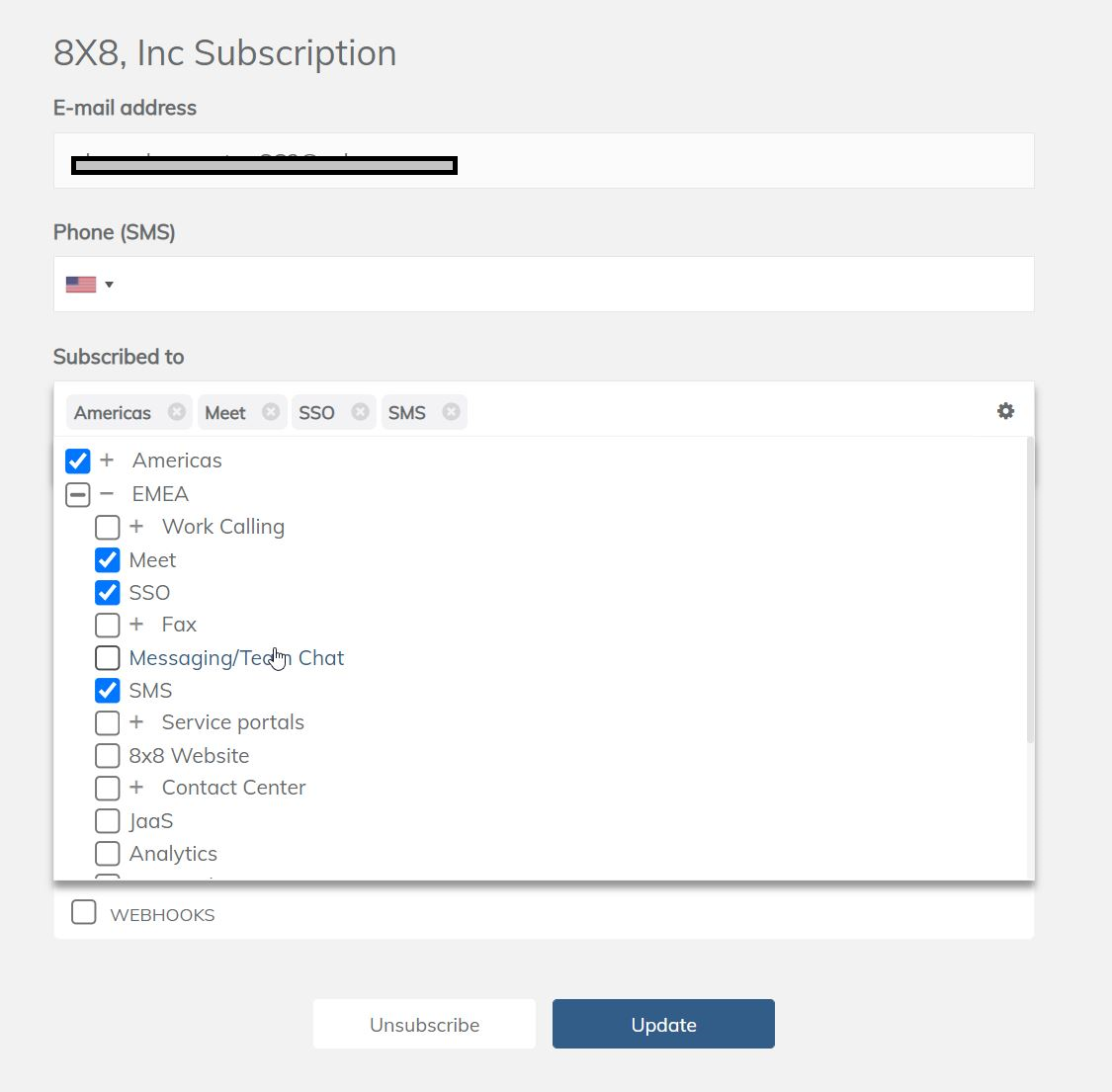1112x1092 pixels.
Task: Click the Update button
Action: point(663,1024)
